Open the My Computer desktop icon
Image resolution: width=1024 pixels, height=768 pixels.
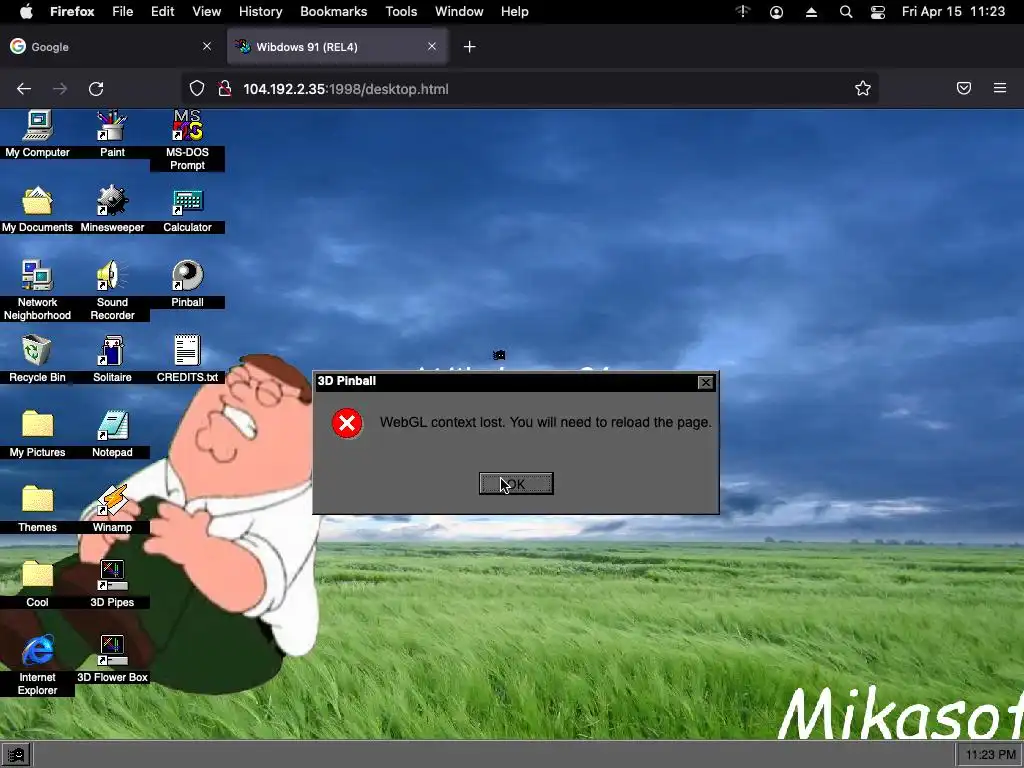click(x=37, y=134)
